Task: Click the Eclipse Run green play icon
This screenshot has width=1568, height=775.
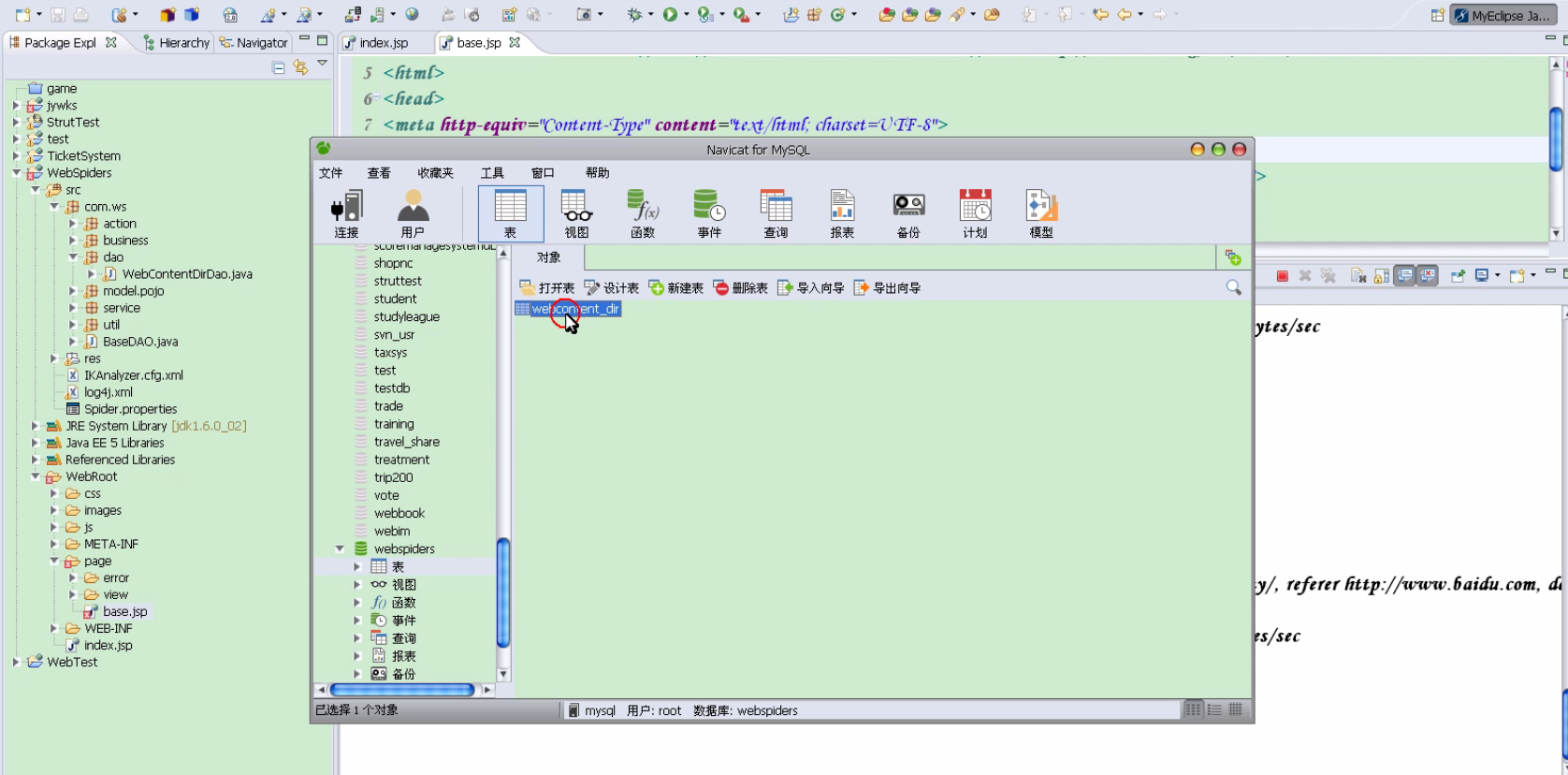Action: click(x=670, y=14)
